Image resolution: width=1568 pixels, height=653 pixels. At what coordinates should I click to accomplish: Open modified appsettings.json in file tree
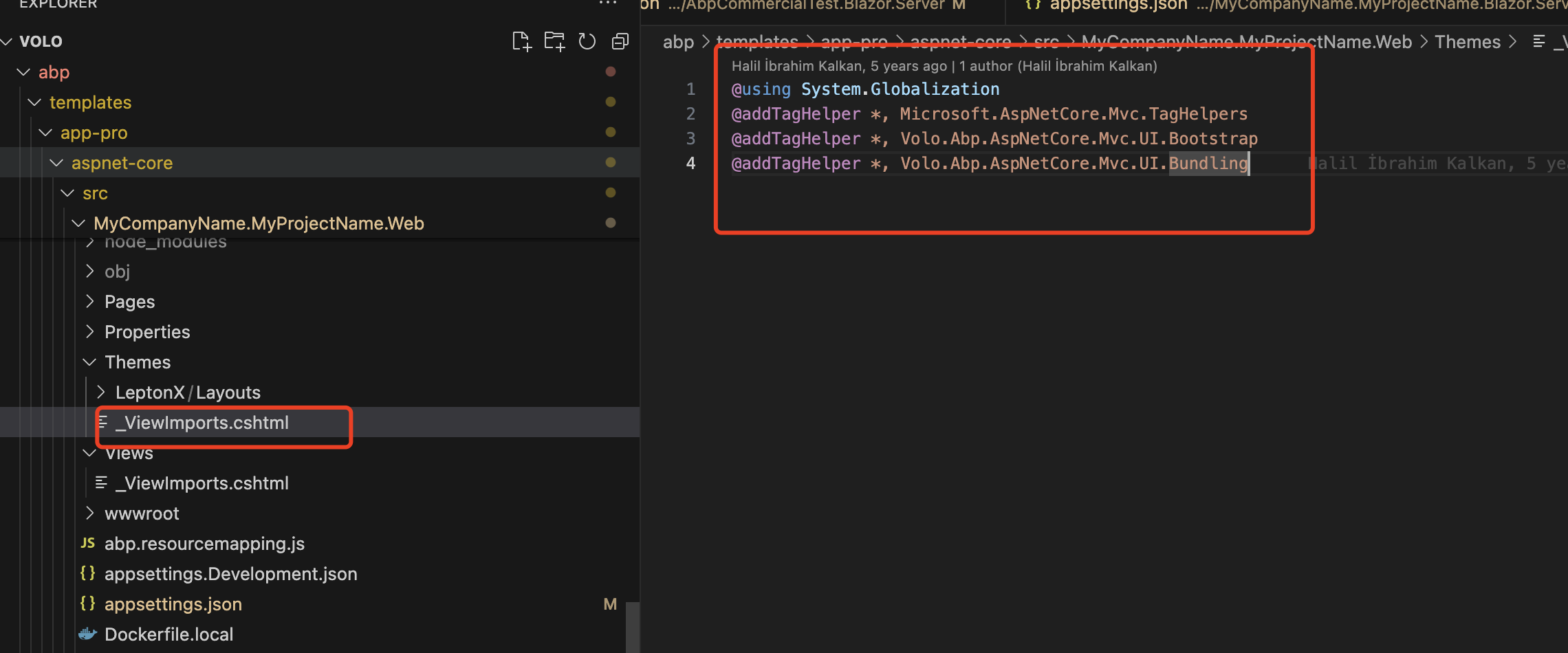173,604
